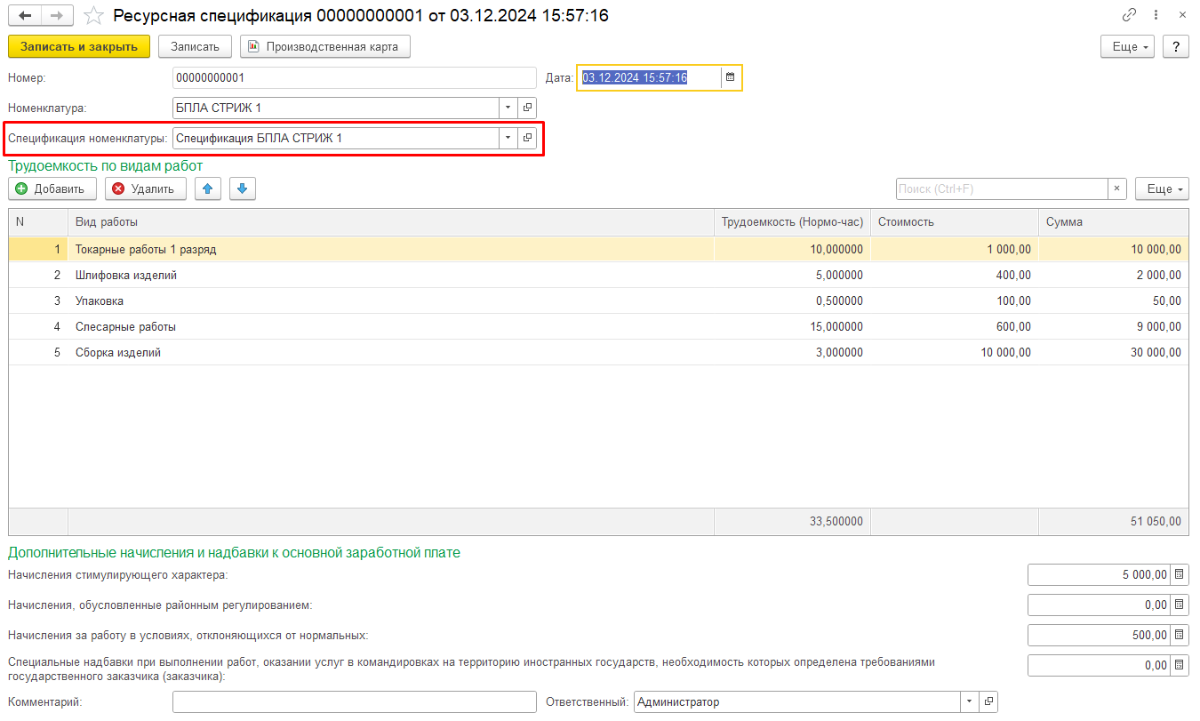Click the Записать и закрыть button
Image resolution: width=1200 pixels, height=721 pixels.
point(79,47)
